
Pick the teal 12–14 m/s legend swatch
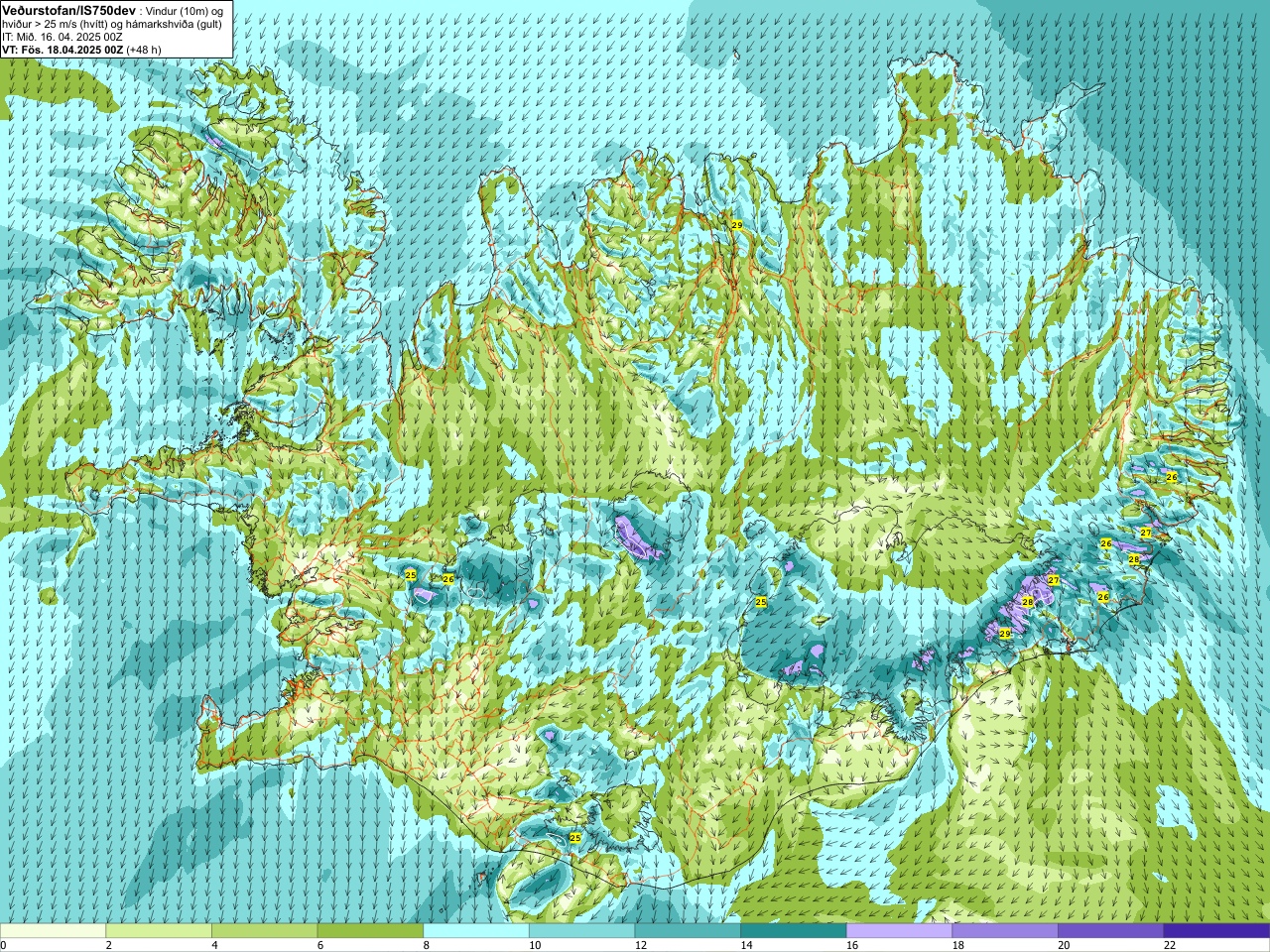click(688, 931)
